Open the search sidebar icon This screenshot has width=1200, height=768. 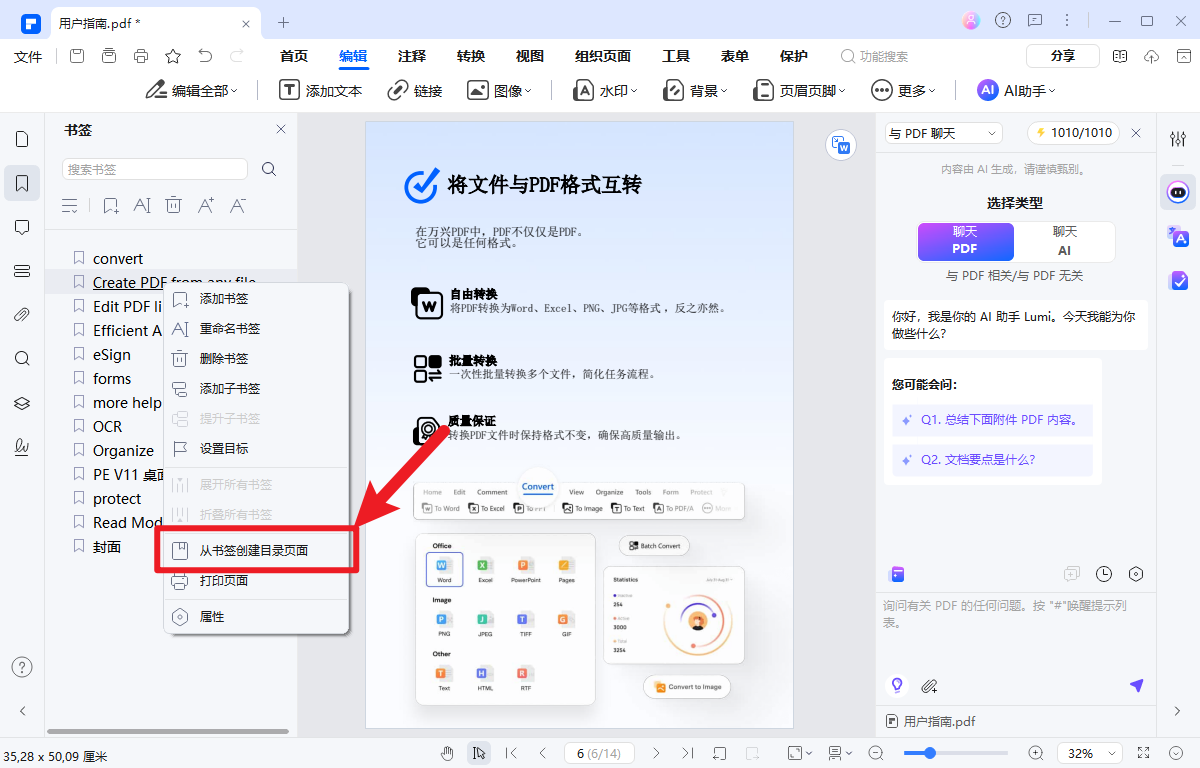22,357
